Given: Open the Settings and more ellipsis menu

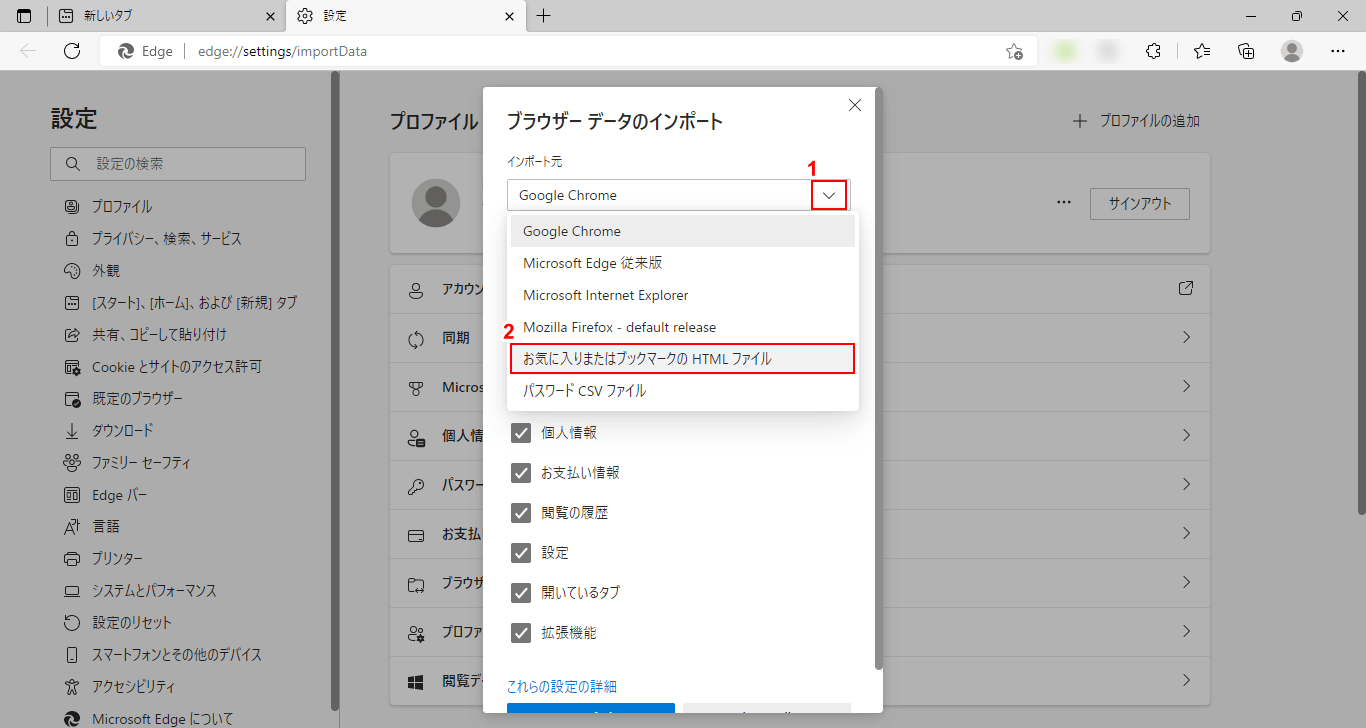Looking at the screenshot, I should (x=1338, y=51).
